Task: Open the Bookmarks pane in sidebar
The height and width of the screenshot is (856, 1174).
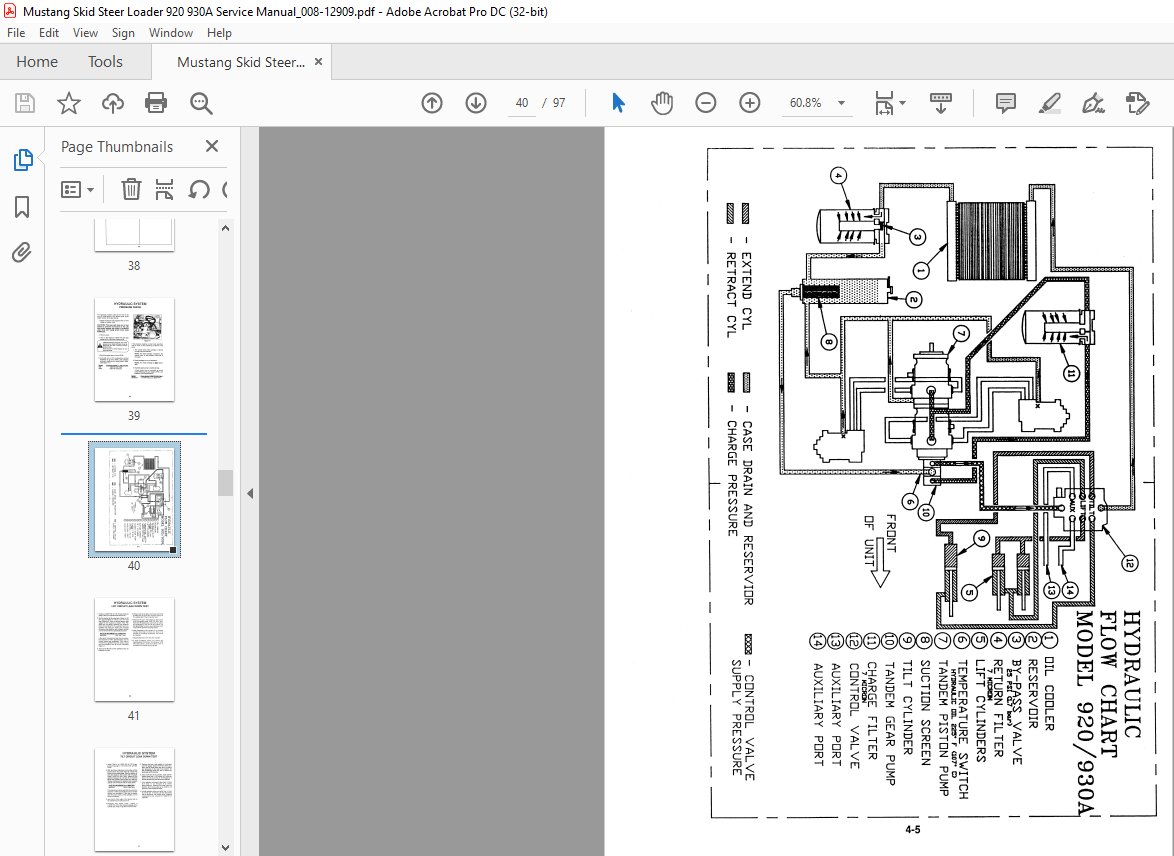Action: click(22, 207)
